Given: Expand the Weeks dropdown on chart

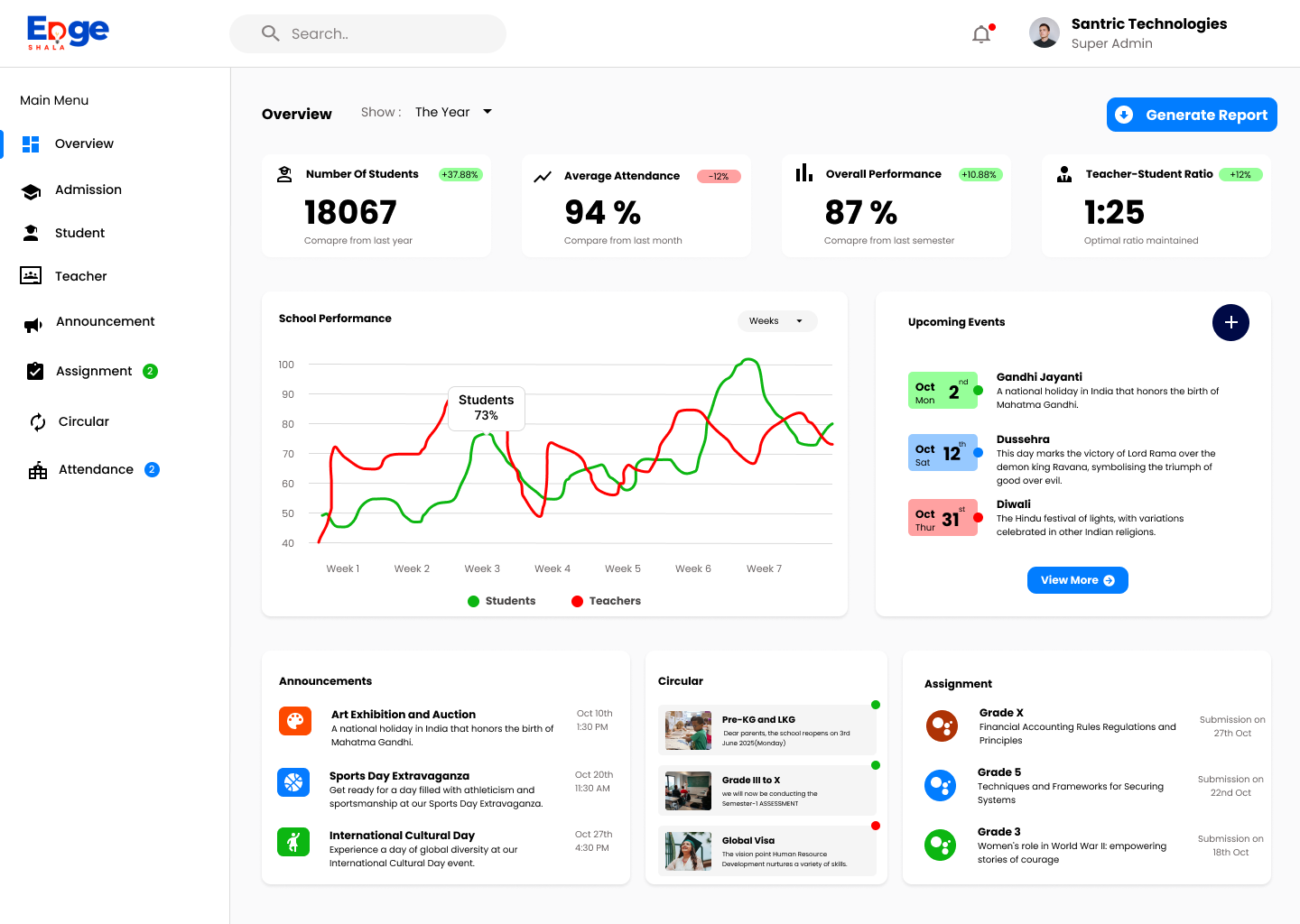Looking at the screenshot, I should point(776,321).
